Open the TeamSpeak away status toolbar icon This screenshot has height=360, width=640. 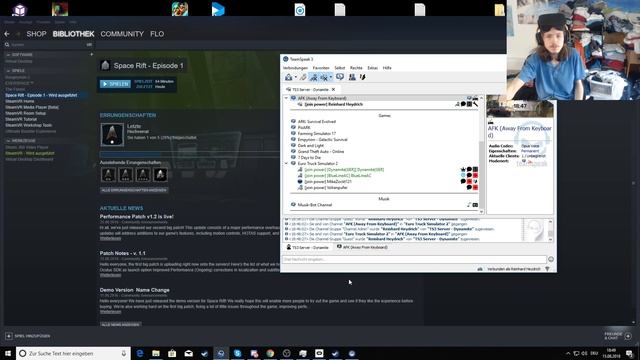pos(340,77)
